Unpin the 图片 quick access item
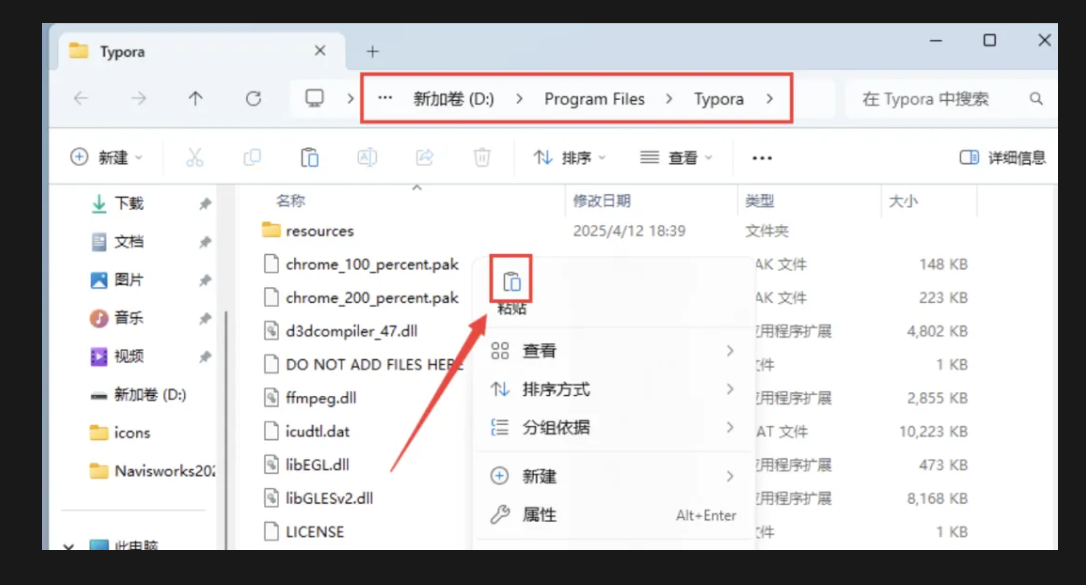The height and width of the screenshot is (585, 1086). coord(205,280)
